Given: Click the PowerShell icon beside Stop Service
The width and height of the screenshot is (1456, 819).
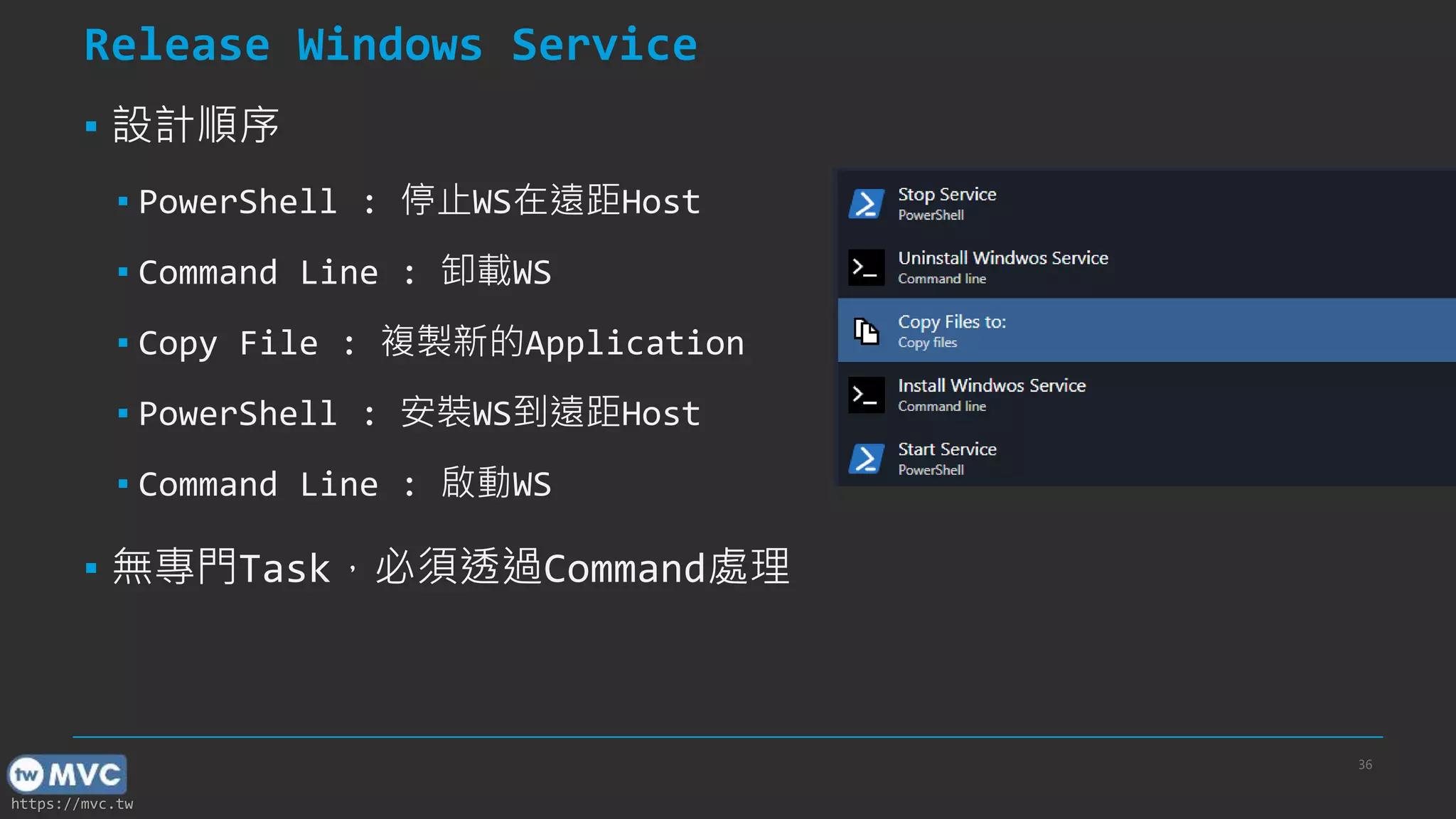Looking at the screenshot, I should click(x=866, y=204).
